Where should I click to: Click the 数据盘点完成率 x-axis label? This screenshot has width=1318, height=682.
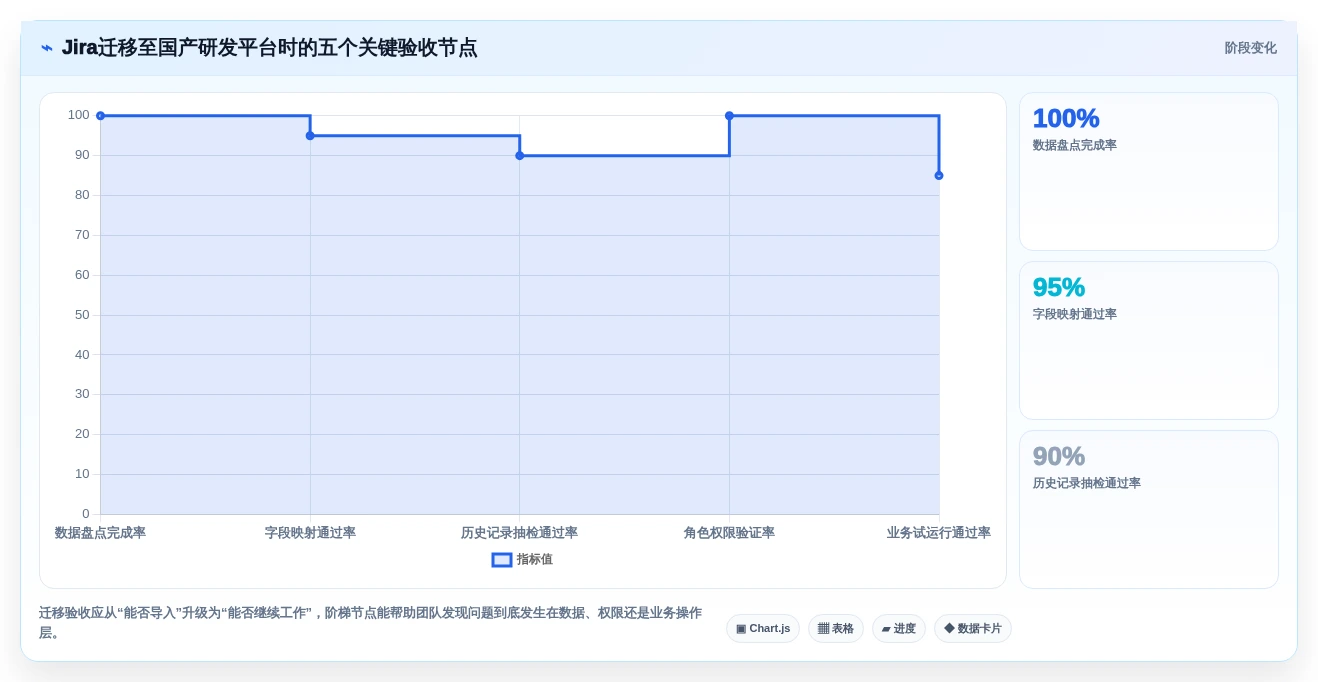coord(100,533)
